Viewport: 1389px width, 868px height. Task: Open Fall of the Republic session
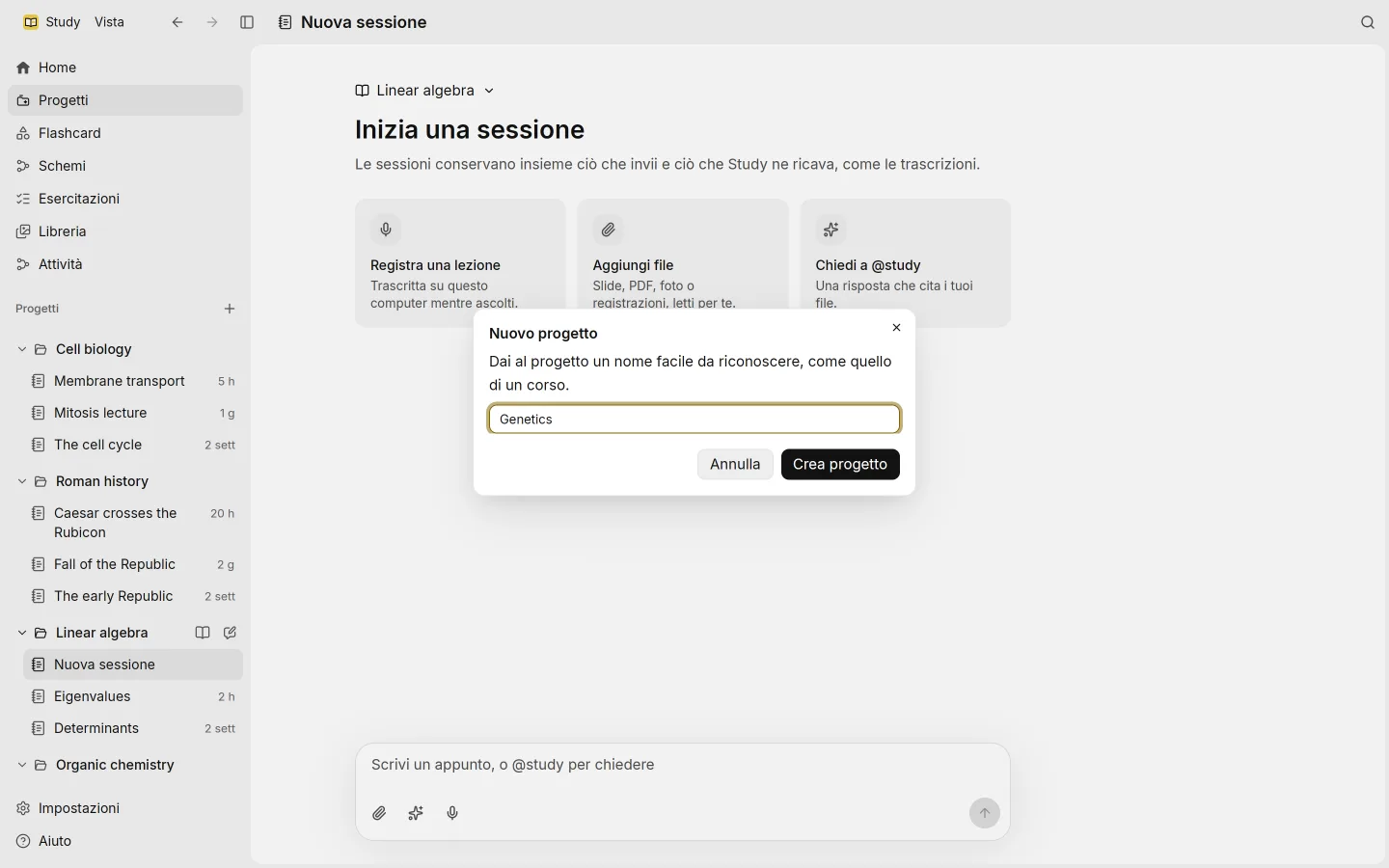[133, 564]
